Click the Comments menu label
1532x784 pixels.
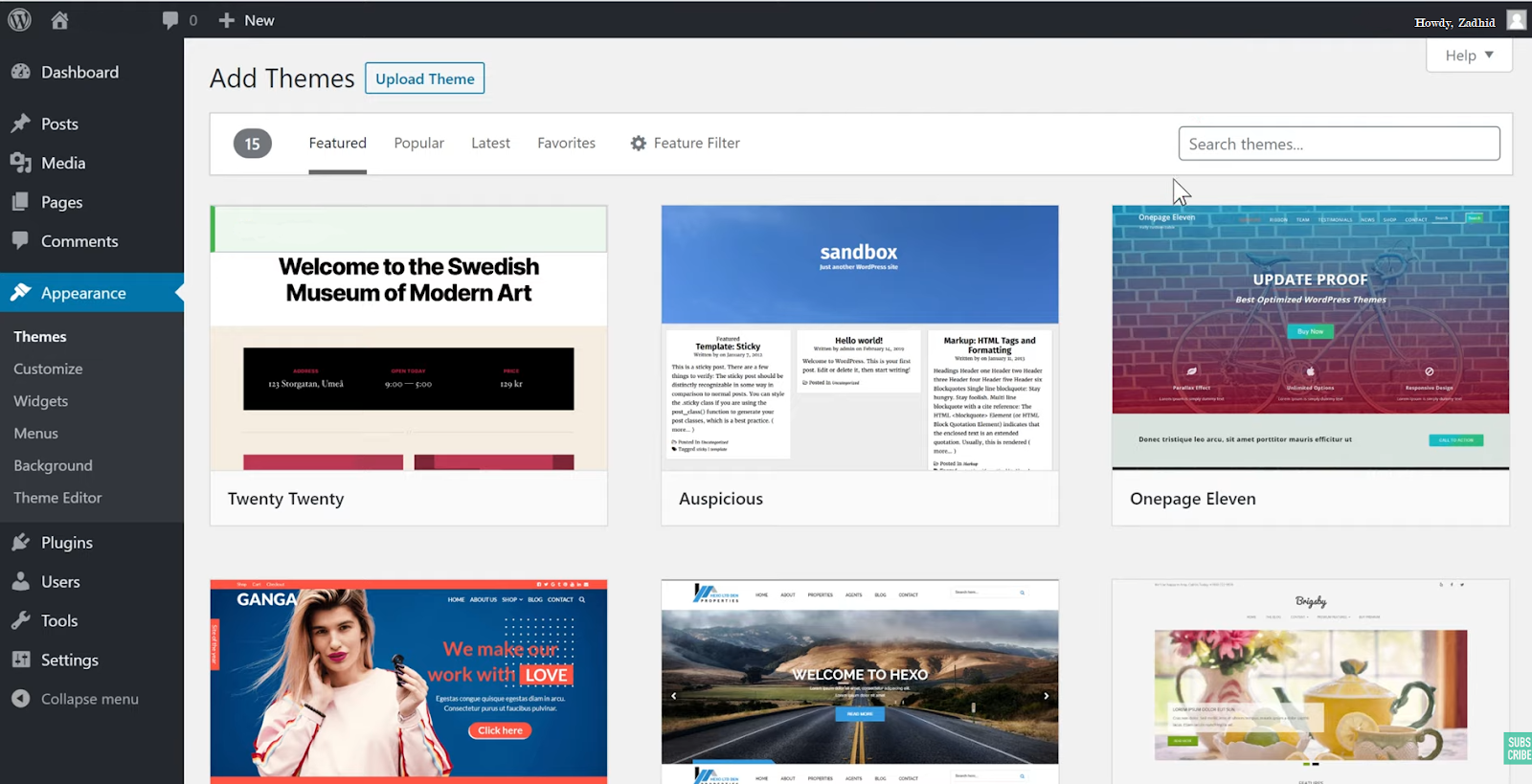coord(79,241)
